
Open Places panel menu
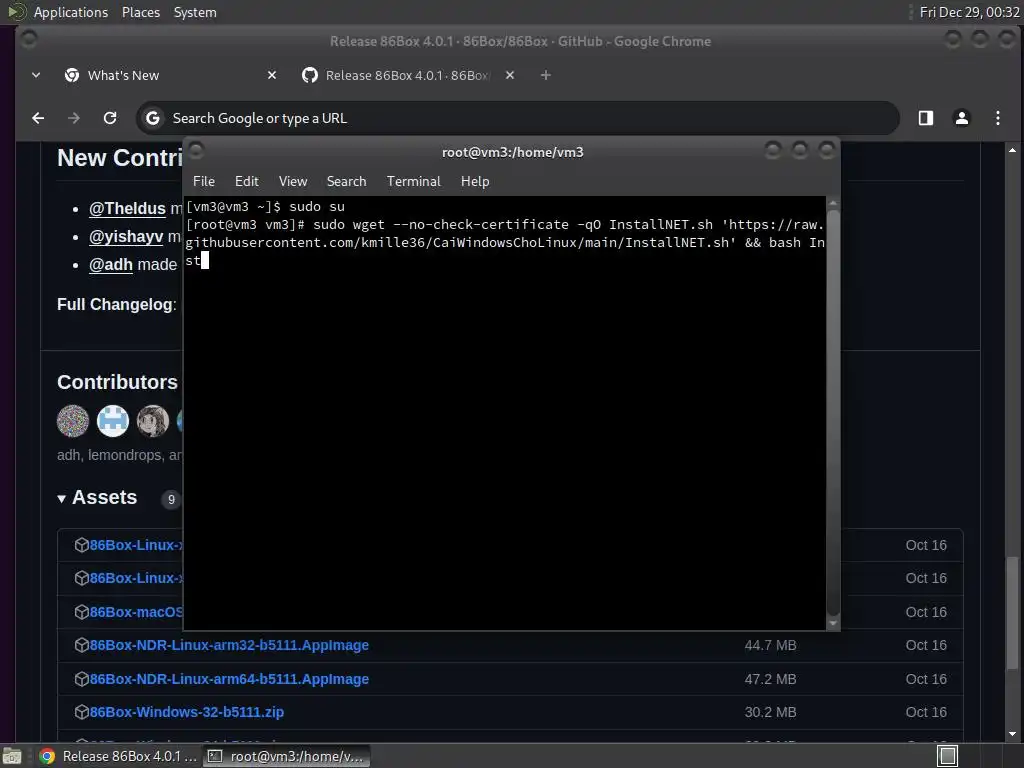(x=140, y=12)
